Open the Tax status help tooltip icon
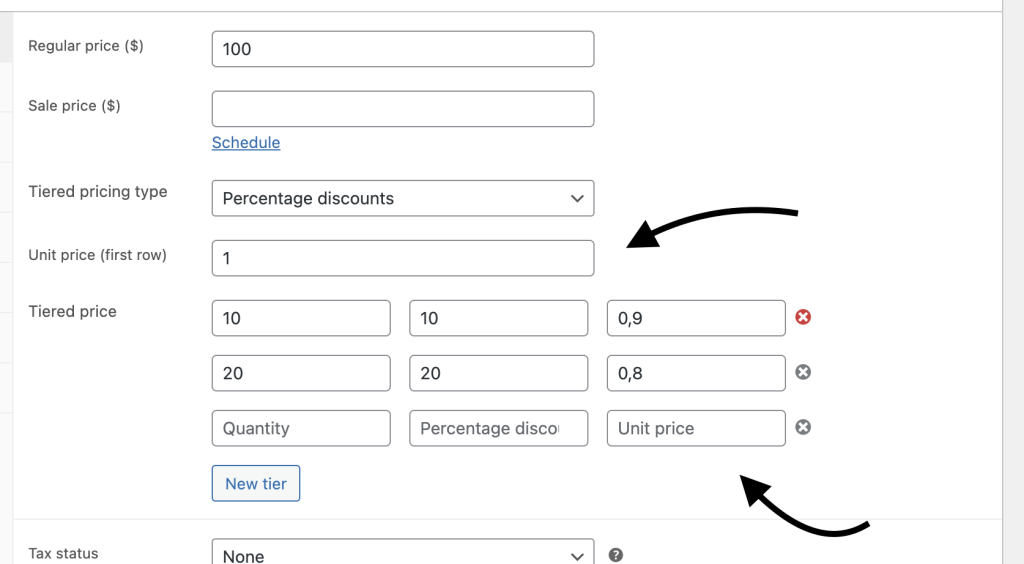1024x564 pixels. click(616, 555)
